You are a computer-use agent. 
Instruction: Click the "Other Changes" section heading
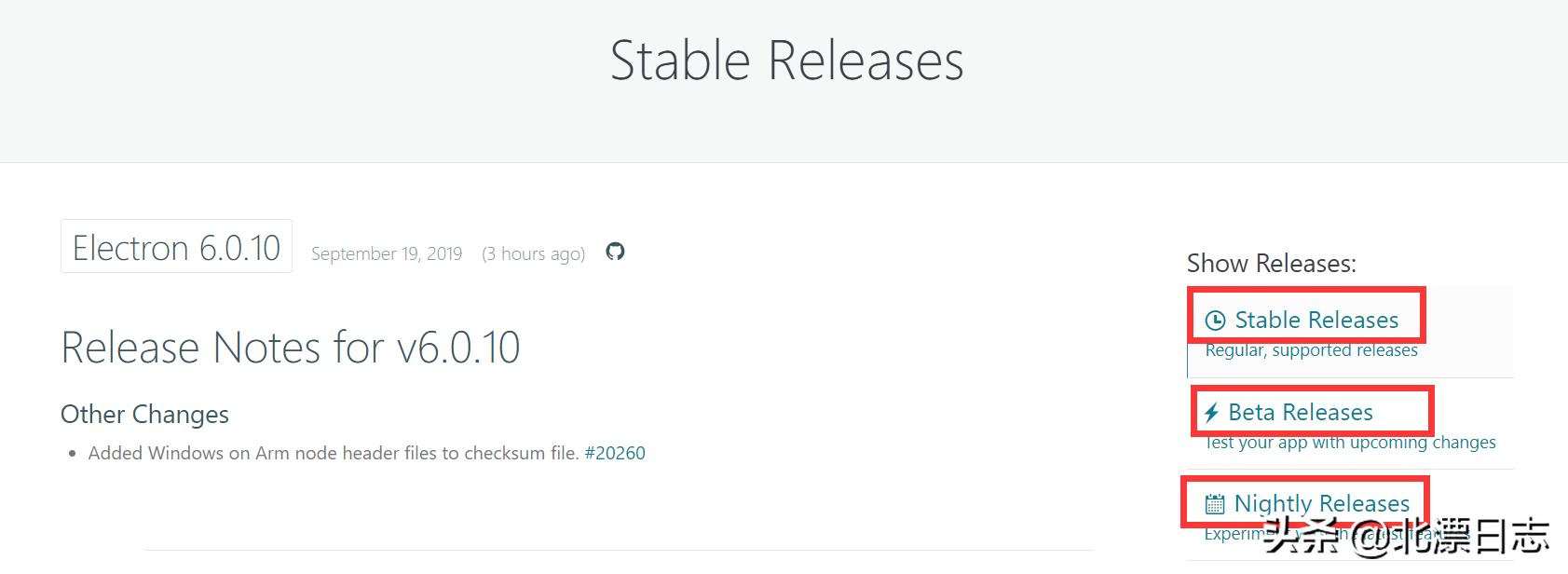[144, 414]
